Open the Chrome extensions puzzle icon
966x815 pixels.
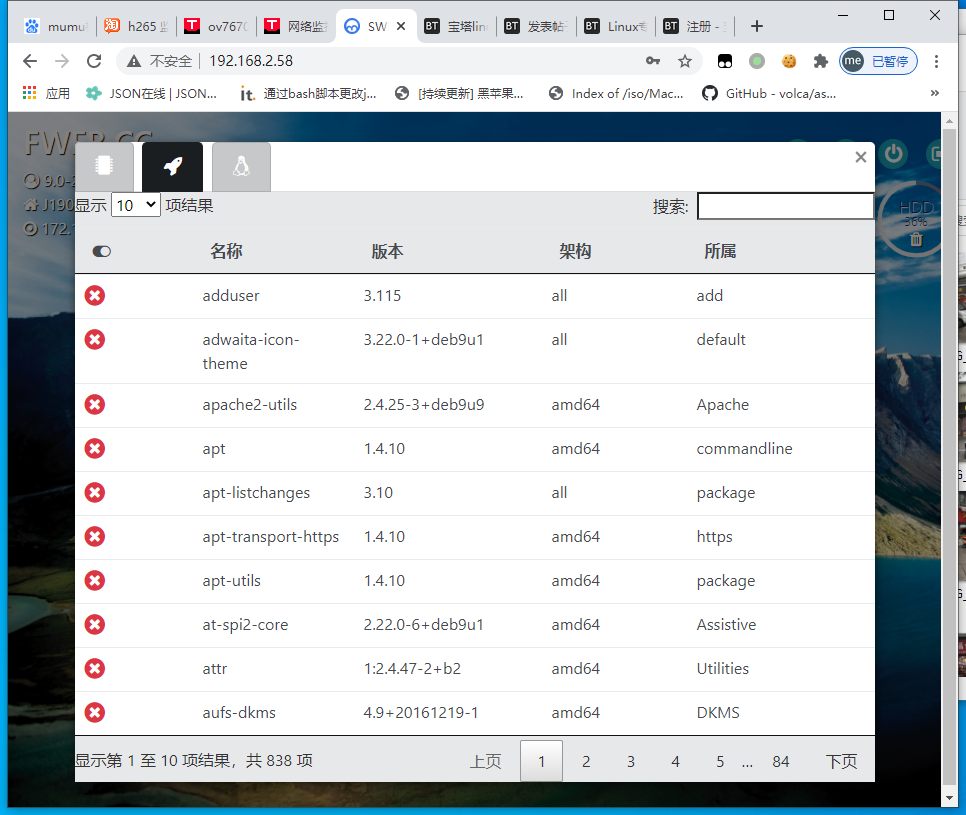pos(821,61)
